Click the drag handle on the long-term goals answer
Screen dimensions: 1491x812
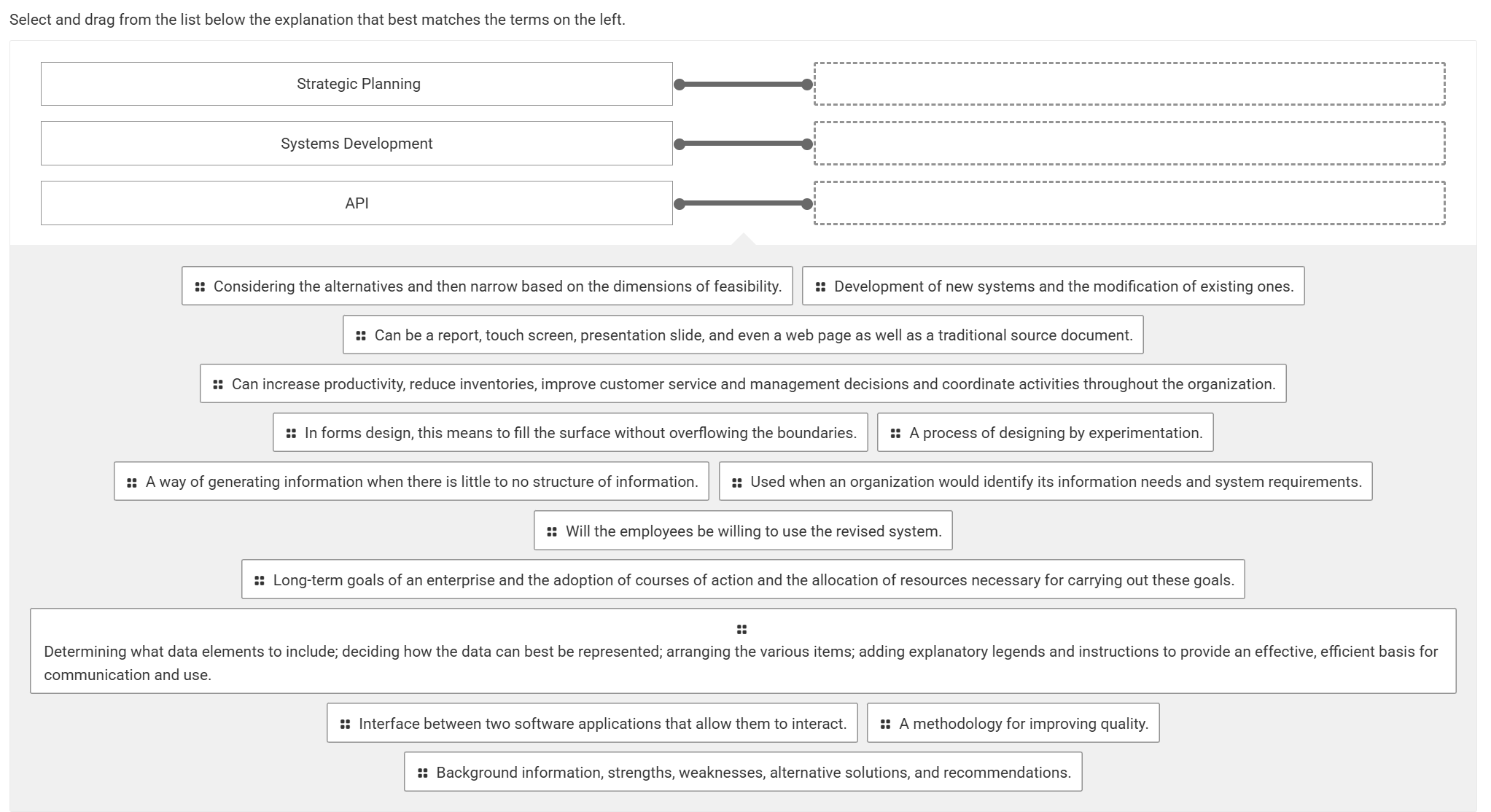259,579
